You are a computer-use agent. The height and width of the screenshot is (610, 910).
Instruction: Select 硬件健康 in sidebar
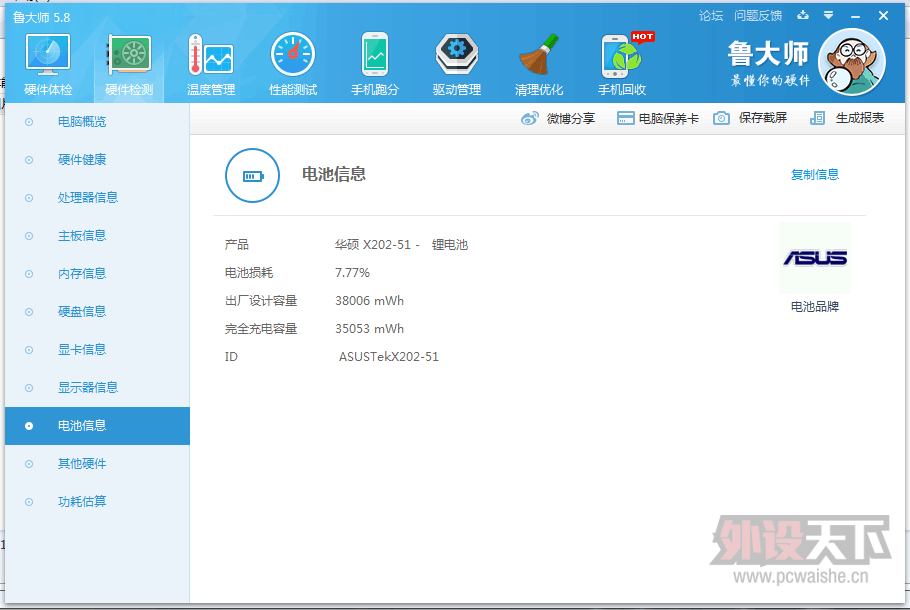pos(98,160)
